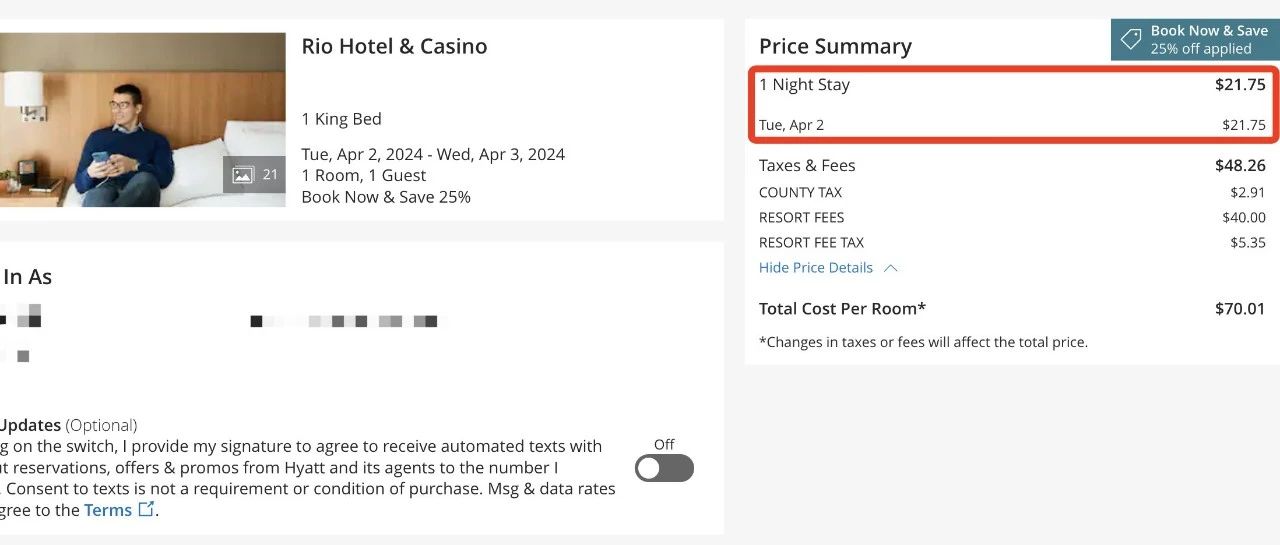Click the external link icon beside Terms
The width and height of the screenshot is (1280, 545).
(x=146, y=509)
